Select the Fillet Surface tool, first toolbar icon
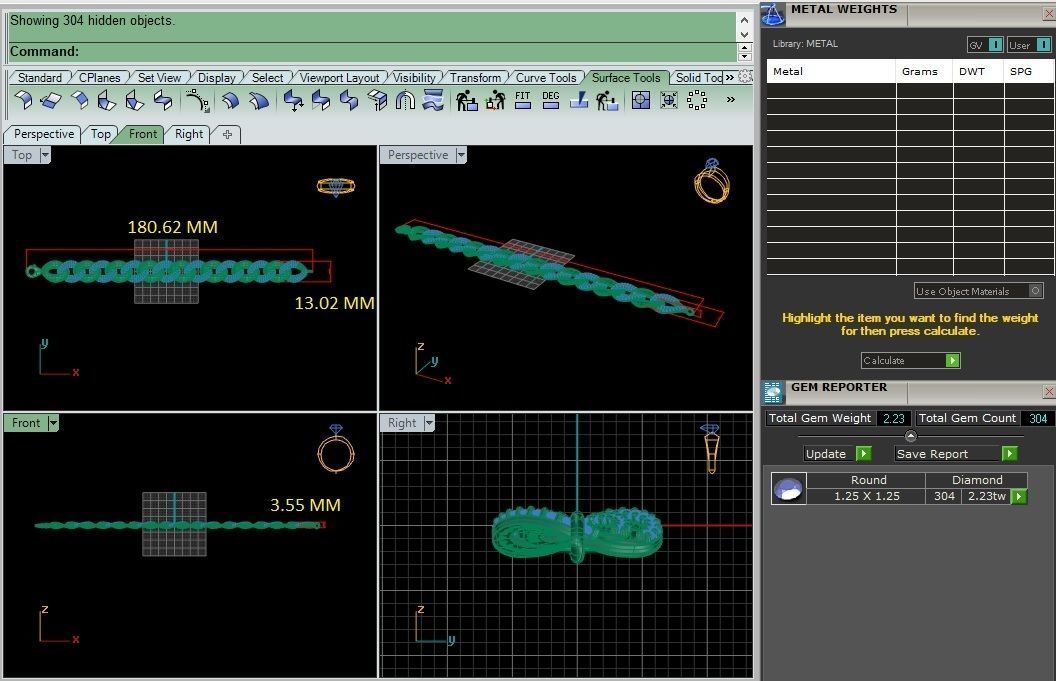 pos(23,100)
